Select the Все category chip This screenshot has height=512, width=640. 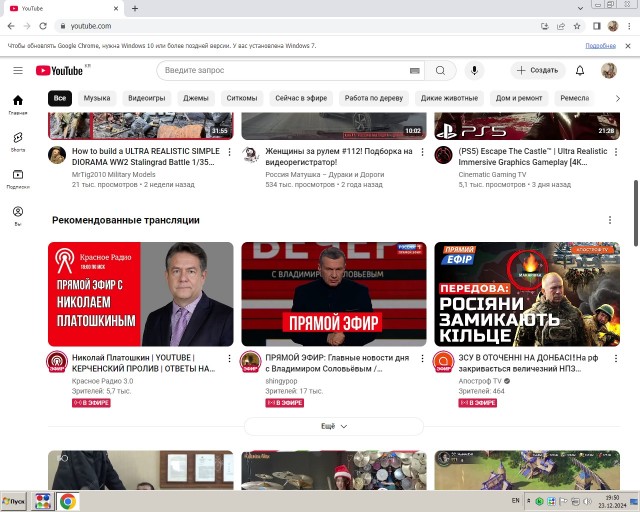pyautogui.click(x=60, y=98)
